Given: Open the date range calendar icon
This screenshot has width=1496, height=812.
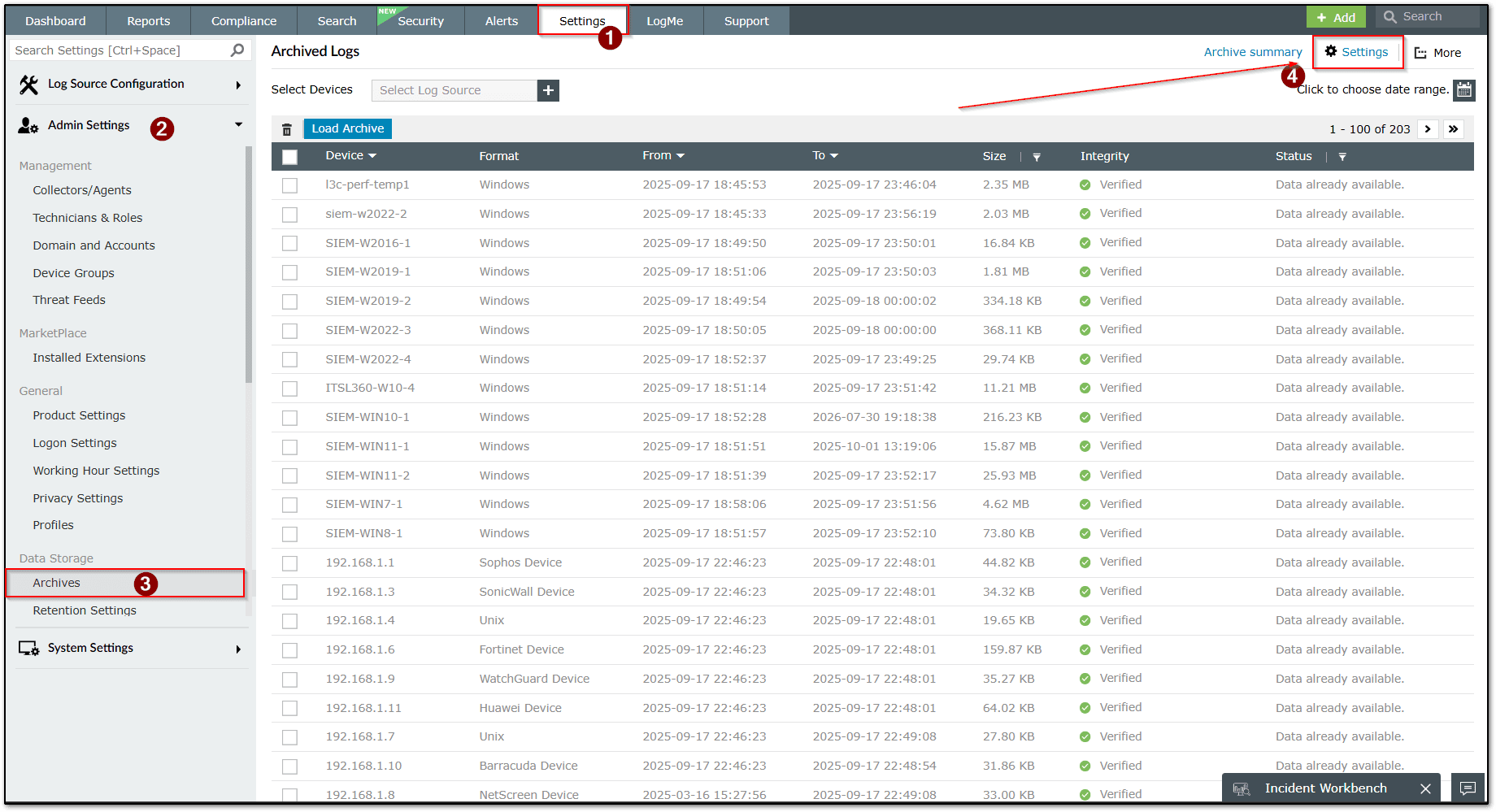Looking at the screenshot, I should 1463,89.
